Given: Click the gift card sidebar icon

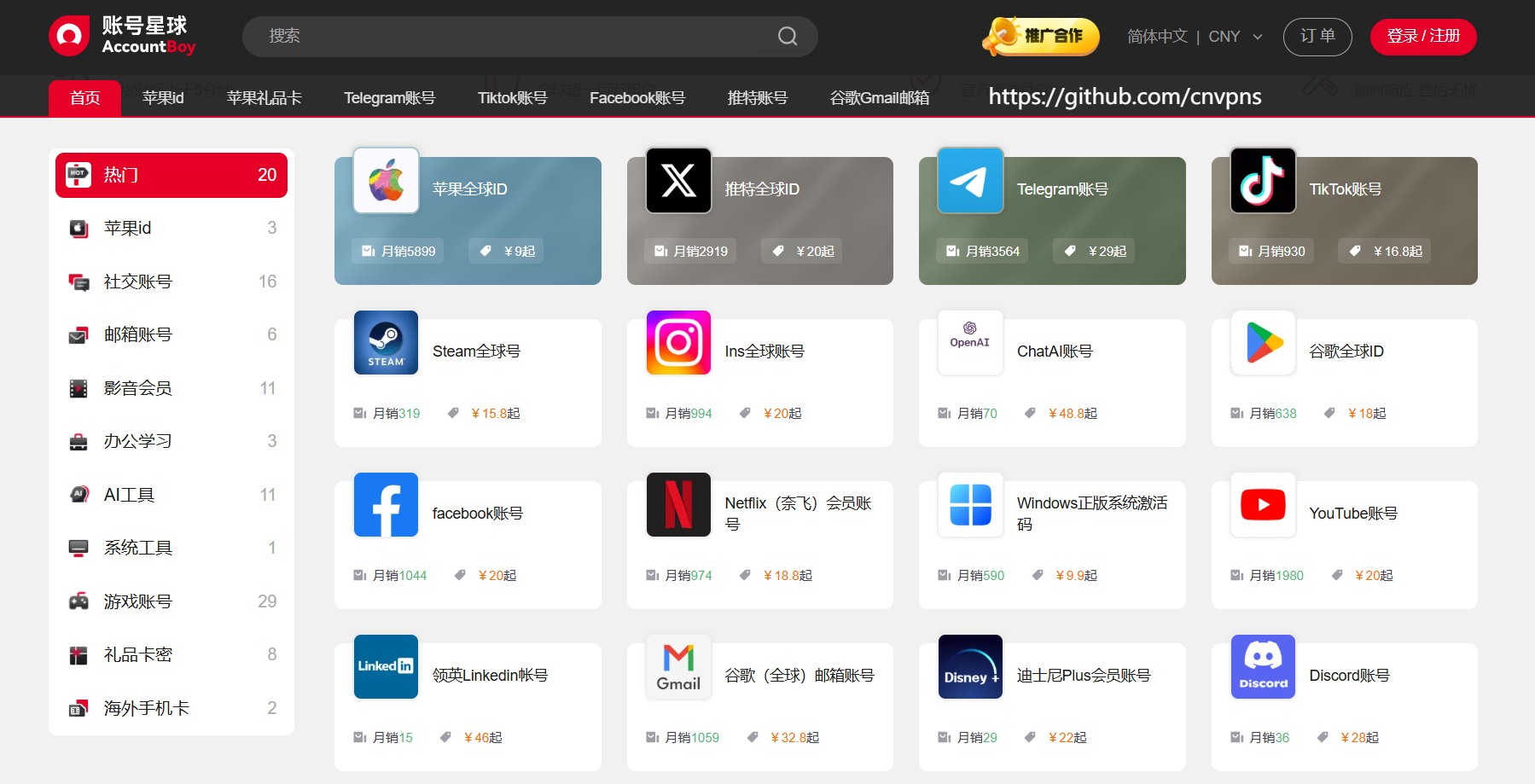Looking at the screenshot, I should (78, 655).
